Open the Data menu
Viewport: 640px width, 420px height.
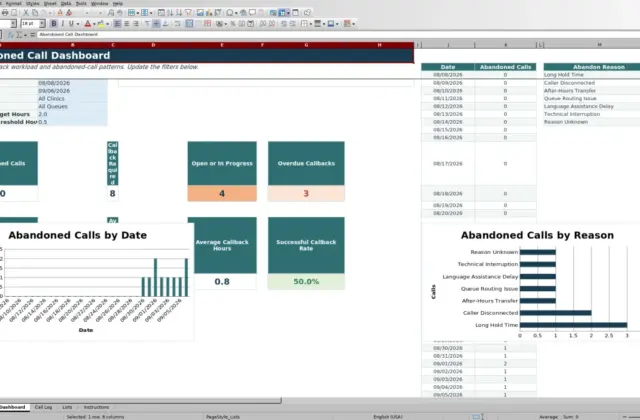pyautogui.click(x=66, y=3)
